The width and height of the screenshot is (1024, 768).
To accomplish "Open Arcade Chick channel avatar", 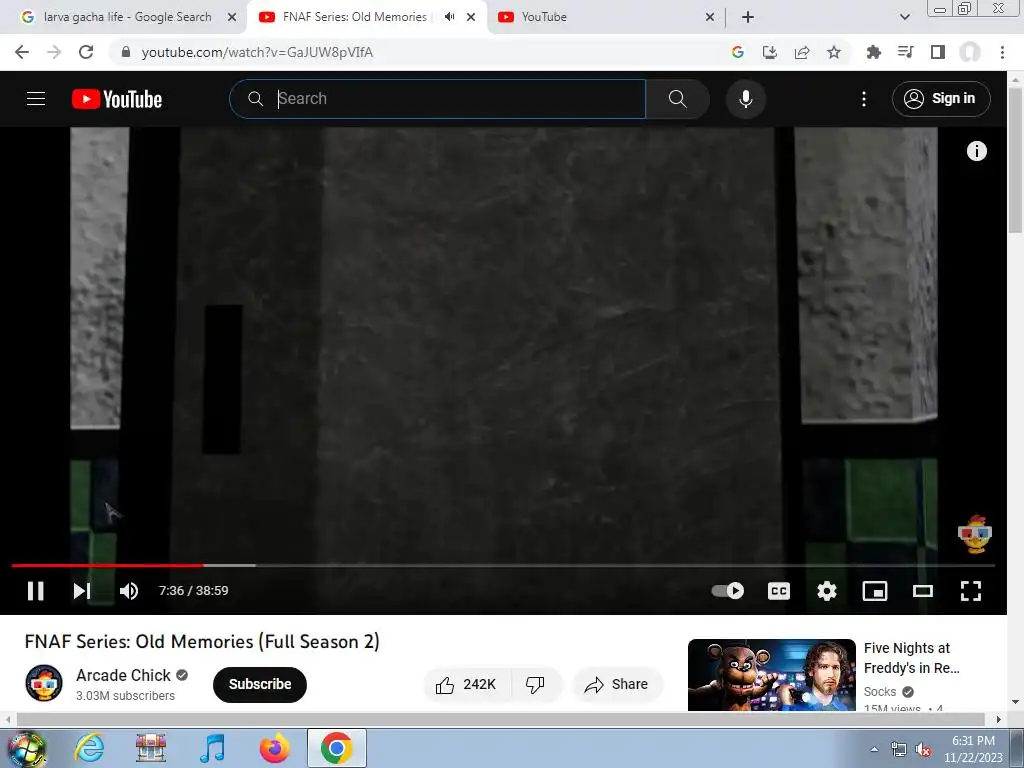I will 44,683.
